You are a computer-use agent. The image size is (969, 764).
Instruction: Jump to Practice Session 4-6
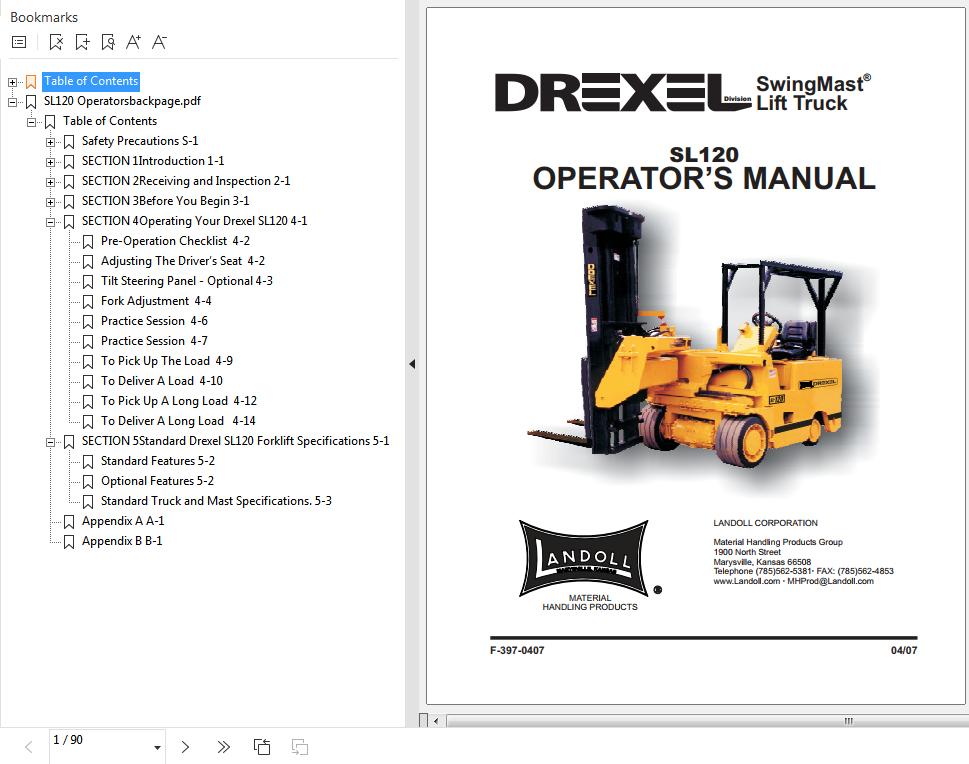coord(154,321)
